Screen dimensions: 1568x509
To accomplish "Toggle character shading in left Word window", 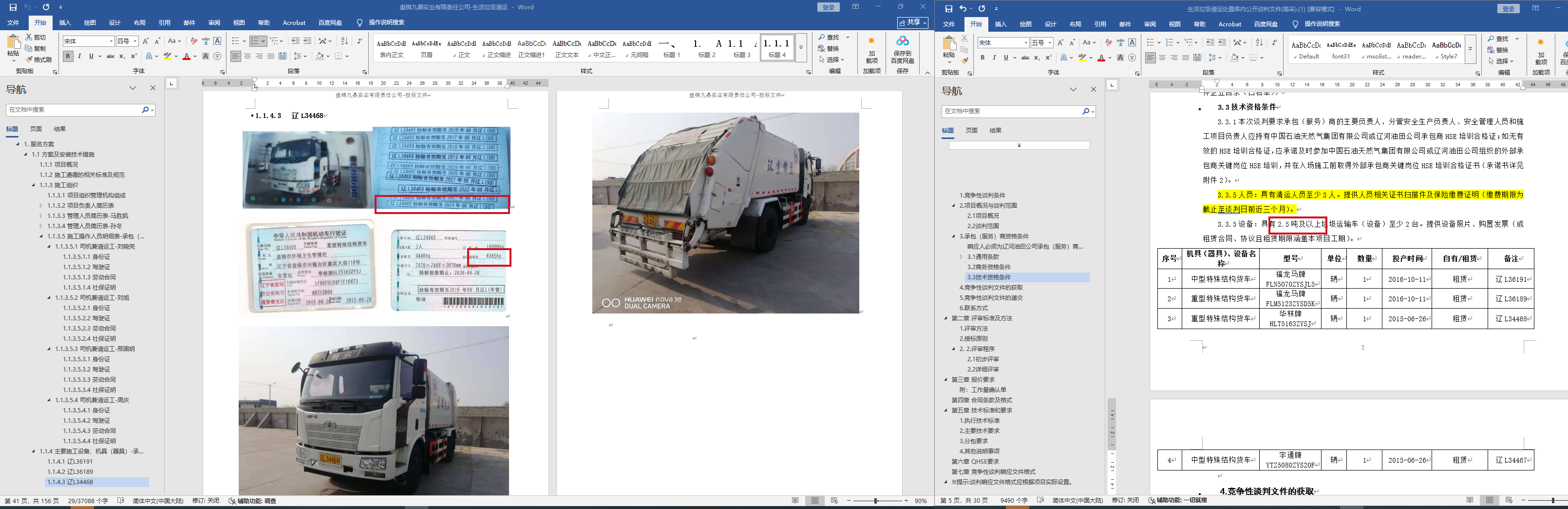I will click(206, 57).
